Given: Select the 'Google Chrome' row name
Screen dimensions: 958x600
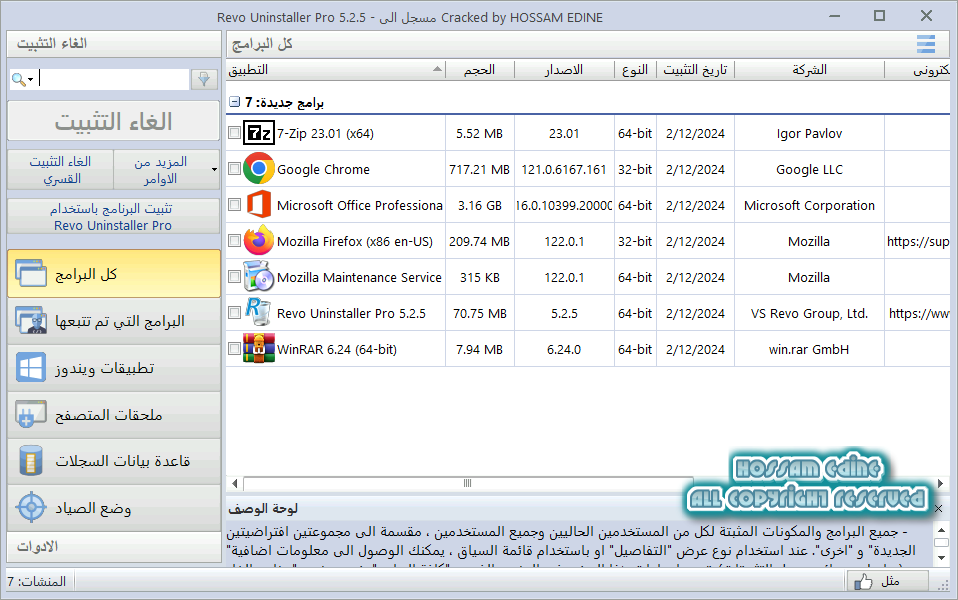Looking at the screenshot, I should pos(323,169).
